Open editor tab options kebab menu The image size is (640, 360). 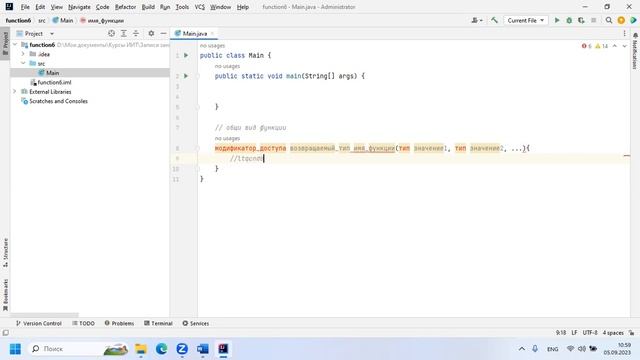click(x=624, y=33)
